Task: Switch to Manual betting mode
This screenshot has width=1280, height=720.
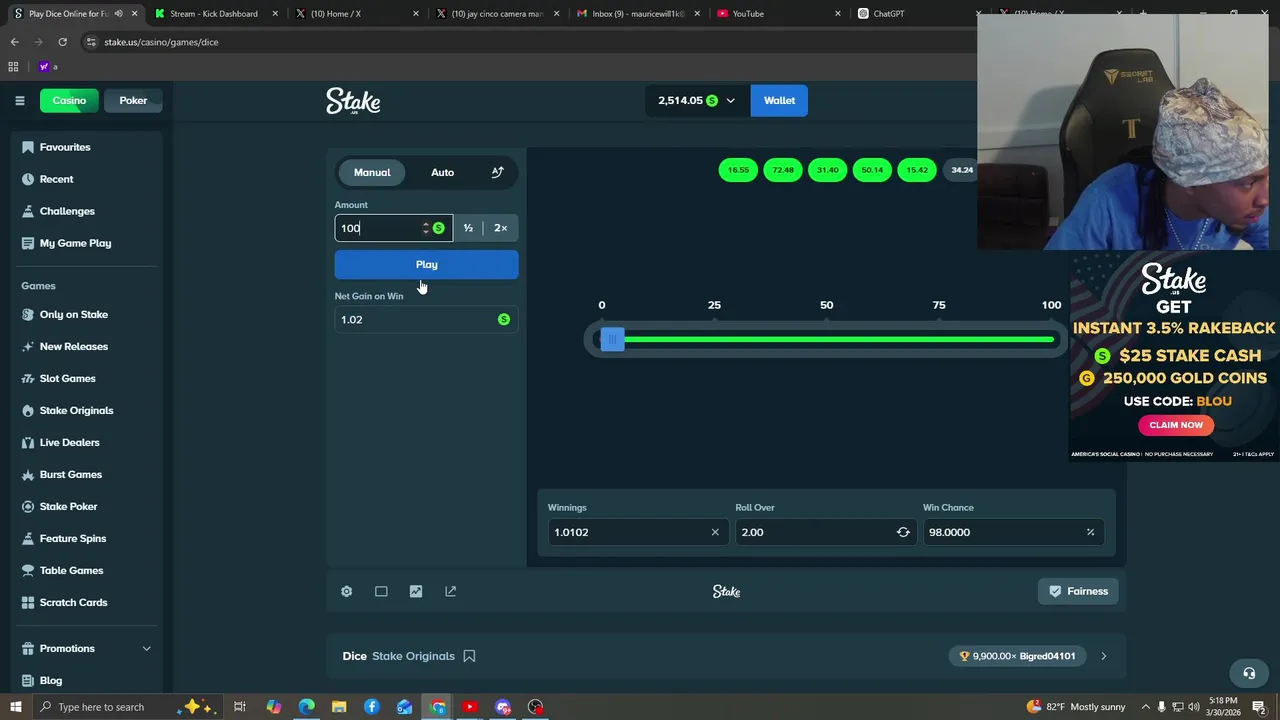Action: [x=372, y=172]
